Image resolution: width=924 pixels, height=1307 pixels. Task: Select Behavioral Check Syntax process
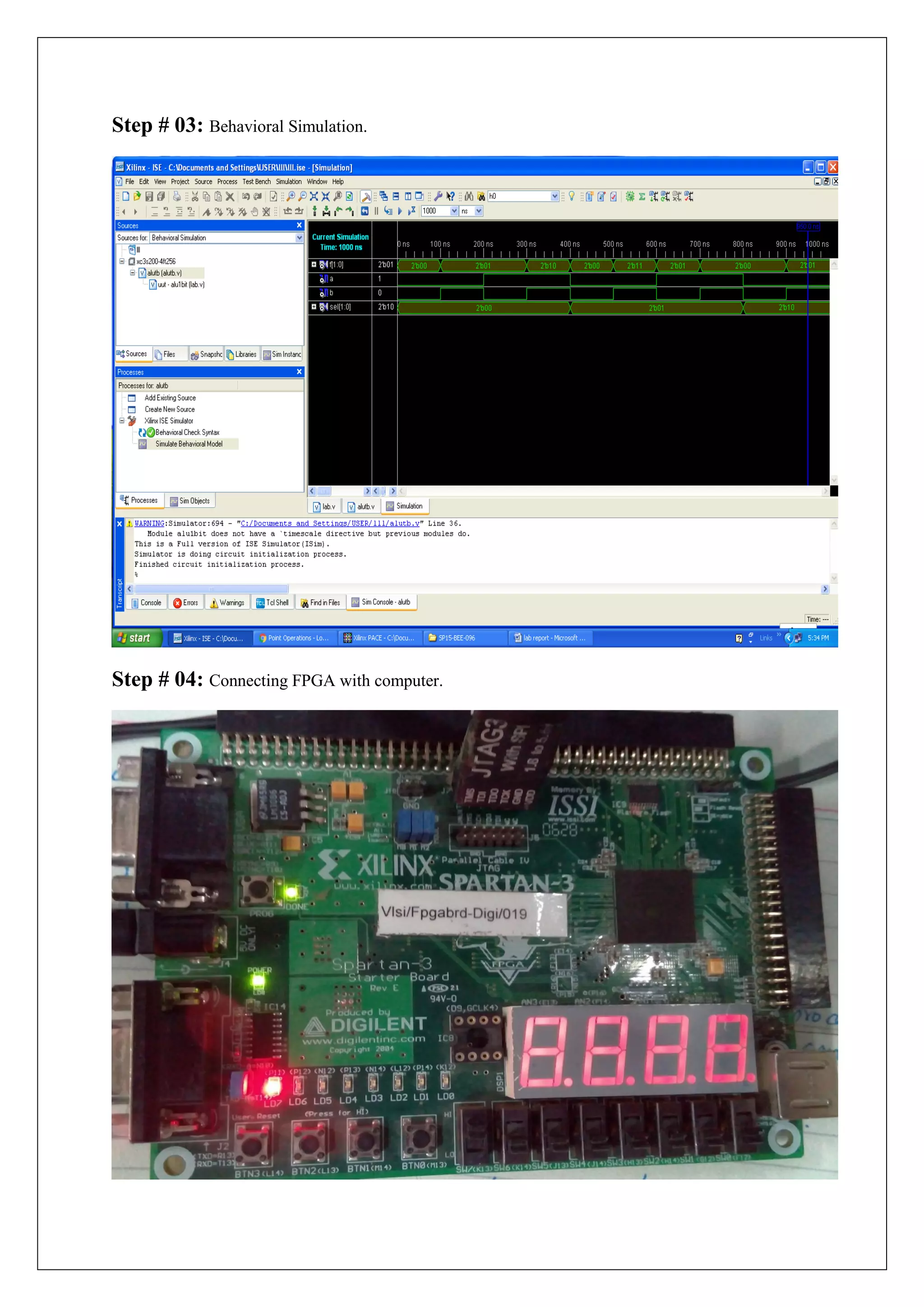tap(187, 433)
